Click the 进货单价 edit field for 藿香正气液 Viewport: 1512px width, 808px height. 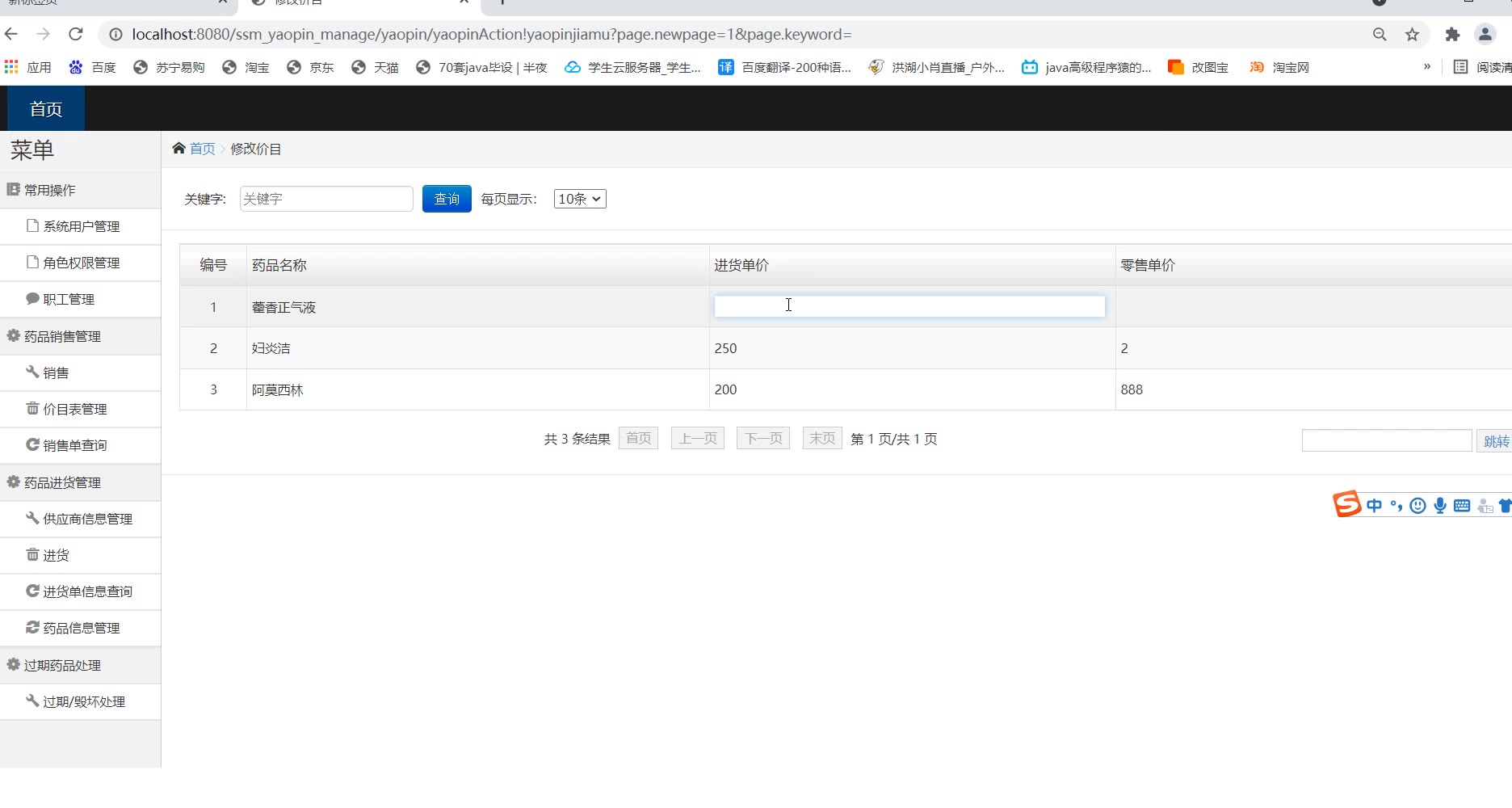point(909,306)
